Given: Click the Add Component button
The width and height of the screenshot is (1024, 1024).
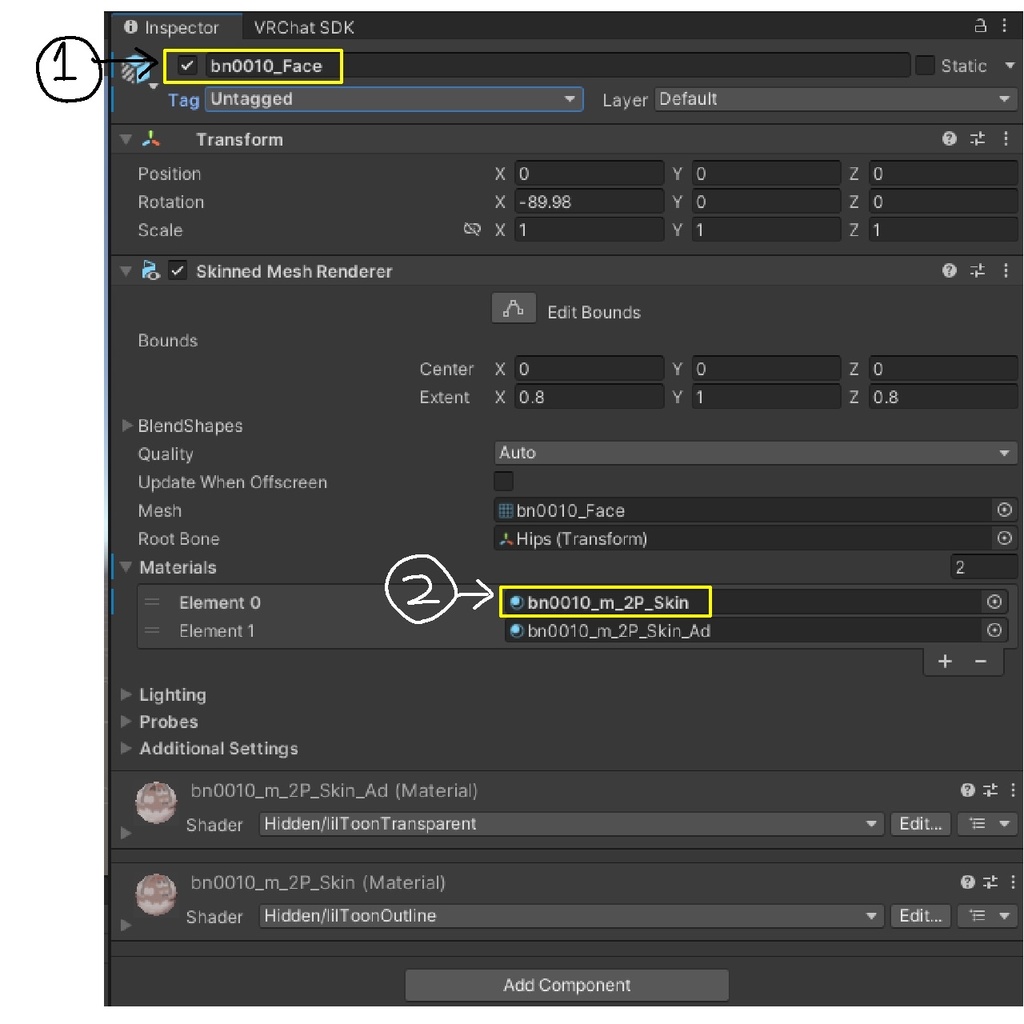Looking at the screenshot, I should click(567, 985).
